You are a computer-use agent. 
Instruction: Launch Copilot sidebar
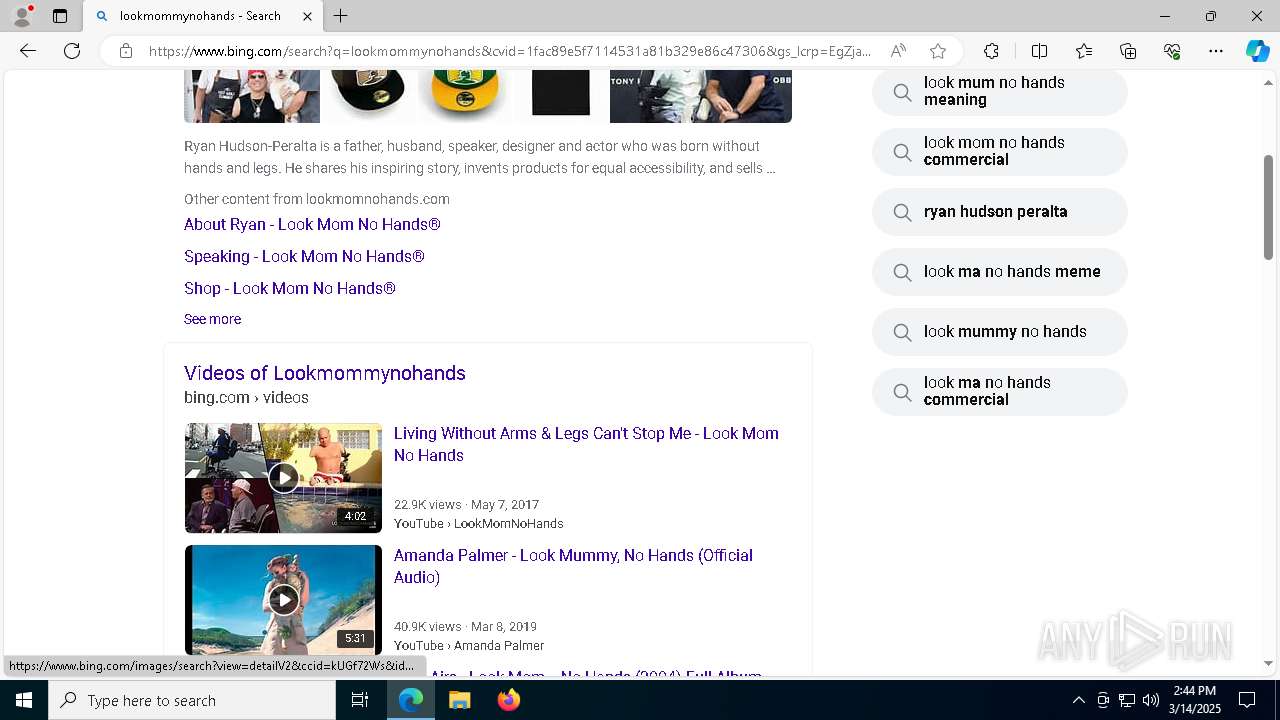click(1257, 51)
